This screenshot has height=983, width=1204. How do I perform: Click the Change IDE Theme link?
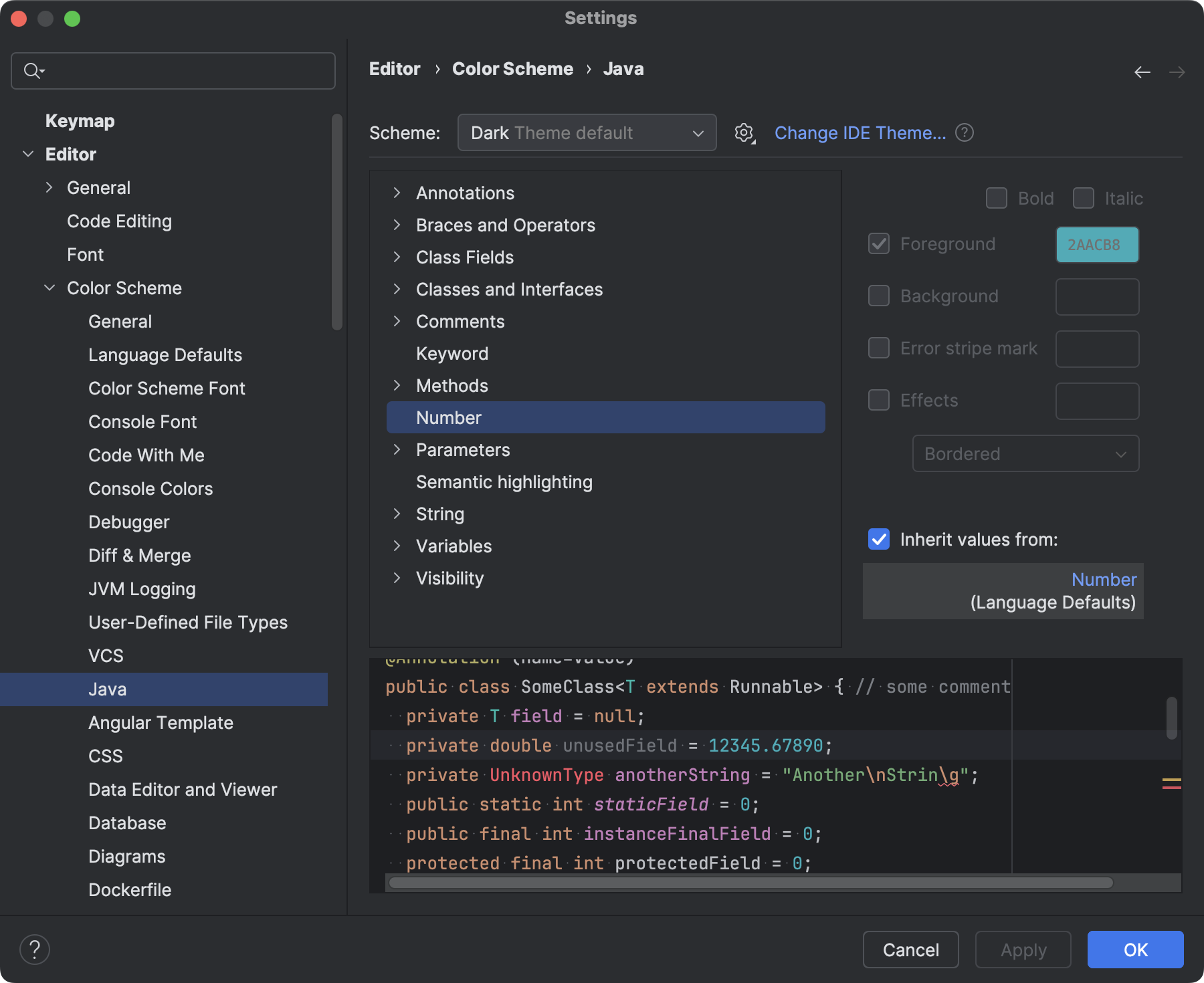[860, 132]
